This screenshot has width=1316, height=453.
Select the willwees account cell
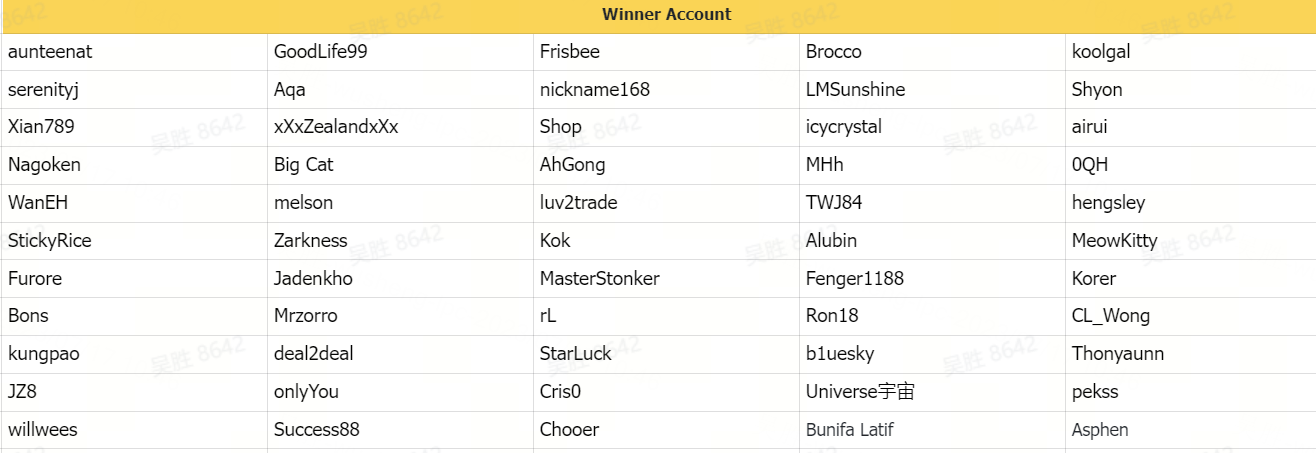[x=135, y=430]
